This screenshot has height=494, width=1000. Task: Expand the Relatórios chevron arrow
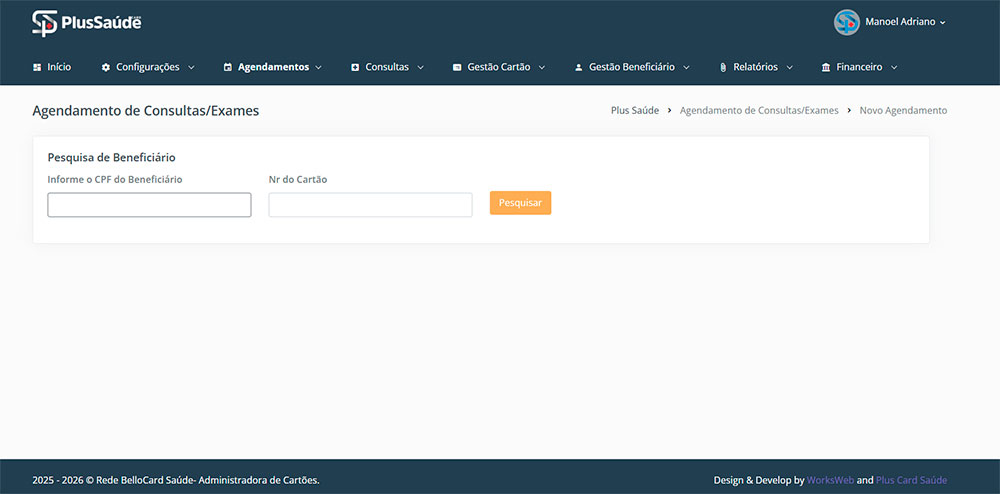(x=789, y=67)
